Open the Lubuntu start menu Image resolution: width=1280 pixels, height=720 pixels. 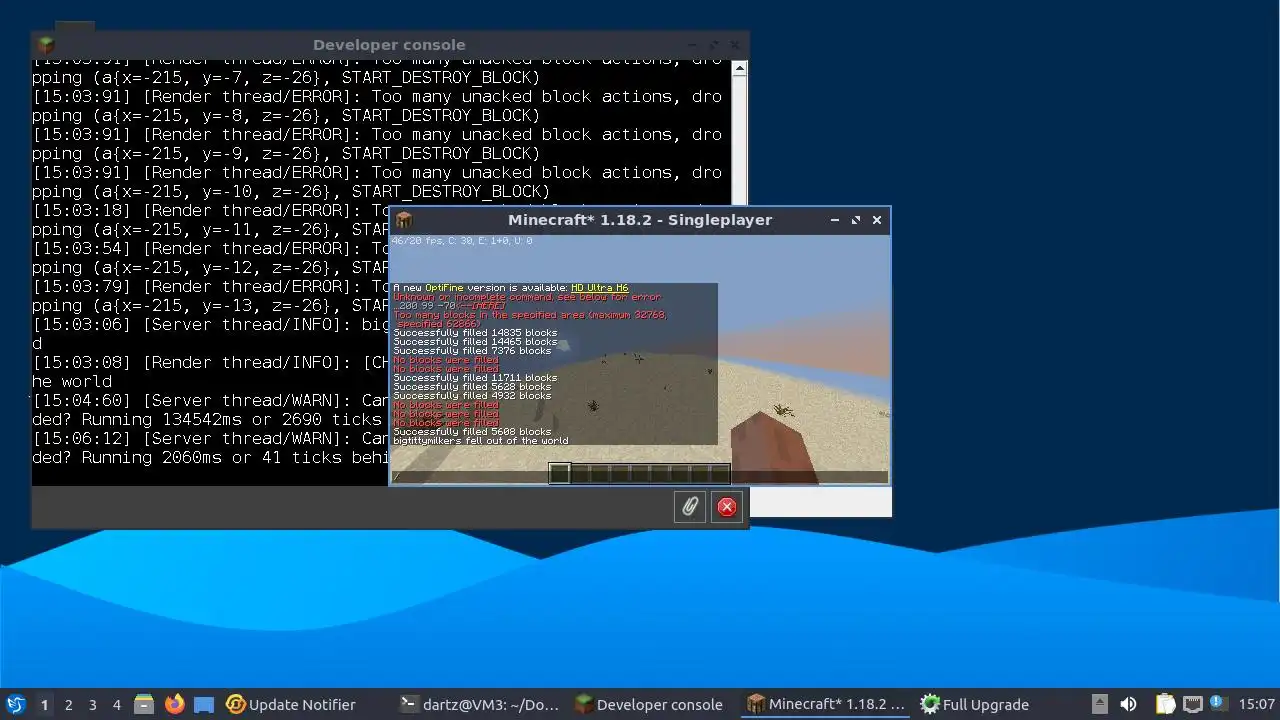[15, 704]
